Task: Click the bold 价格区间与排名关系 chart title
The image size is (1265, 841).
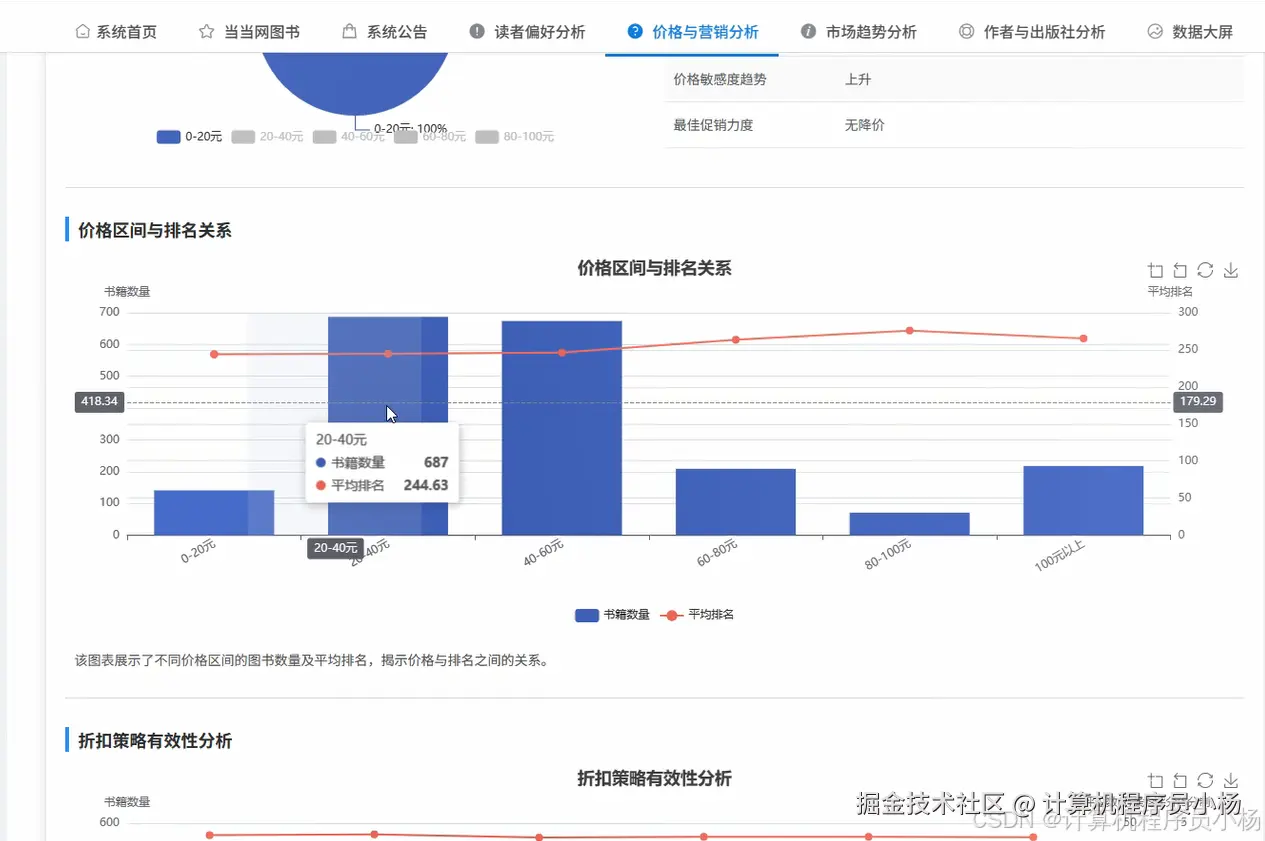Action: click(x=655, y=268)
